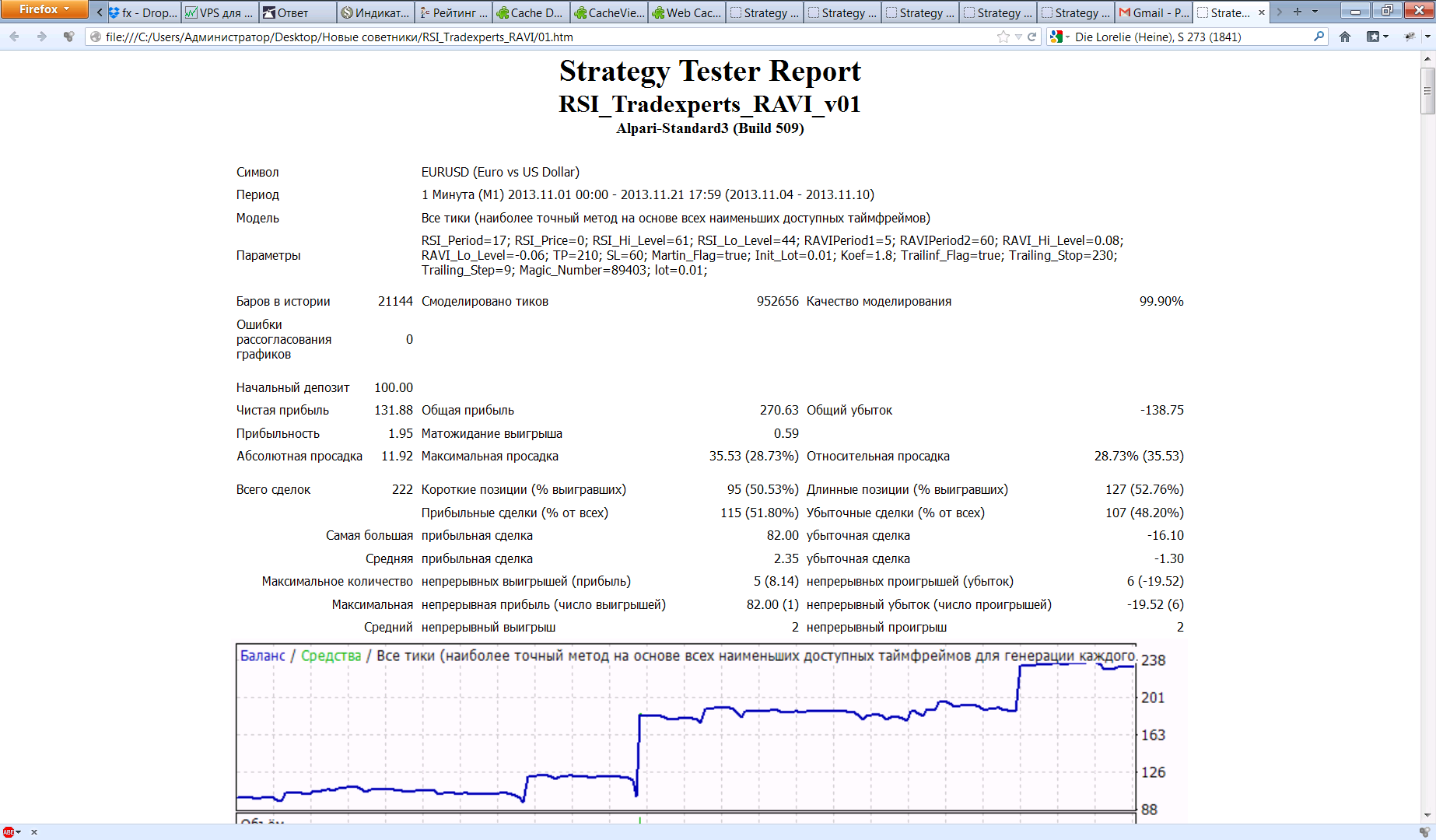
Task: Click the net profit value '131.88'
Action: point(394,410)
